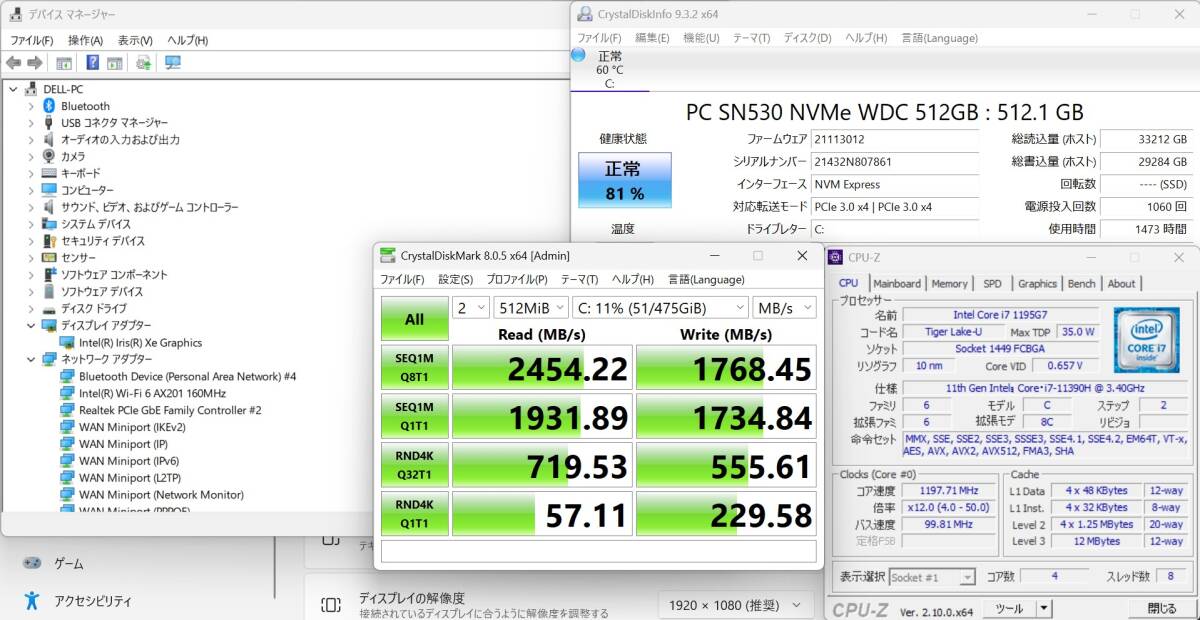Click the ツール button in CPU-Z
The width and height of the screenshot is (1200, 620).
[x=1009, y=608]
